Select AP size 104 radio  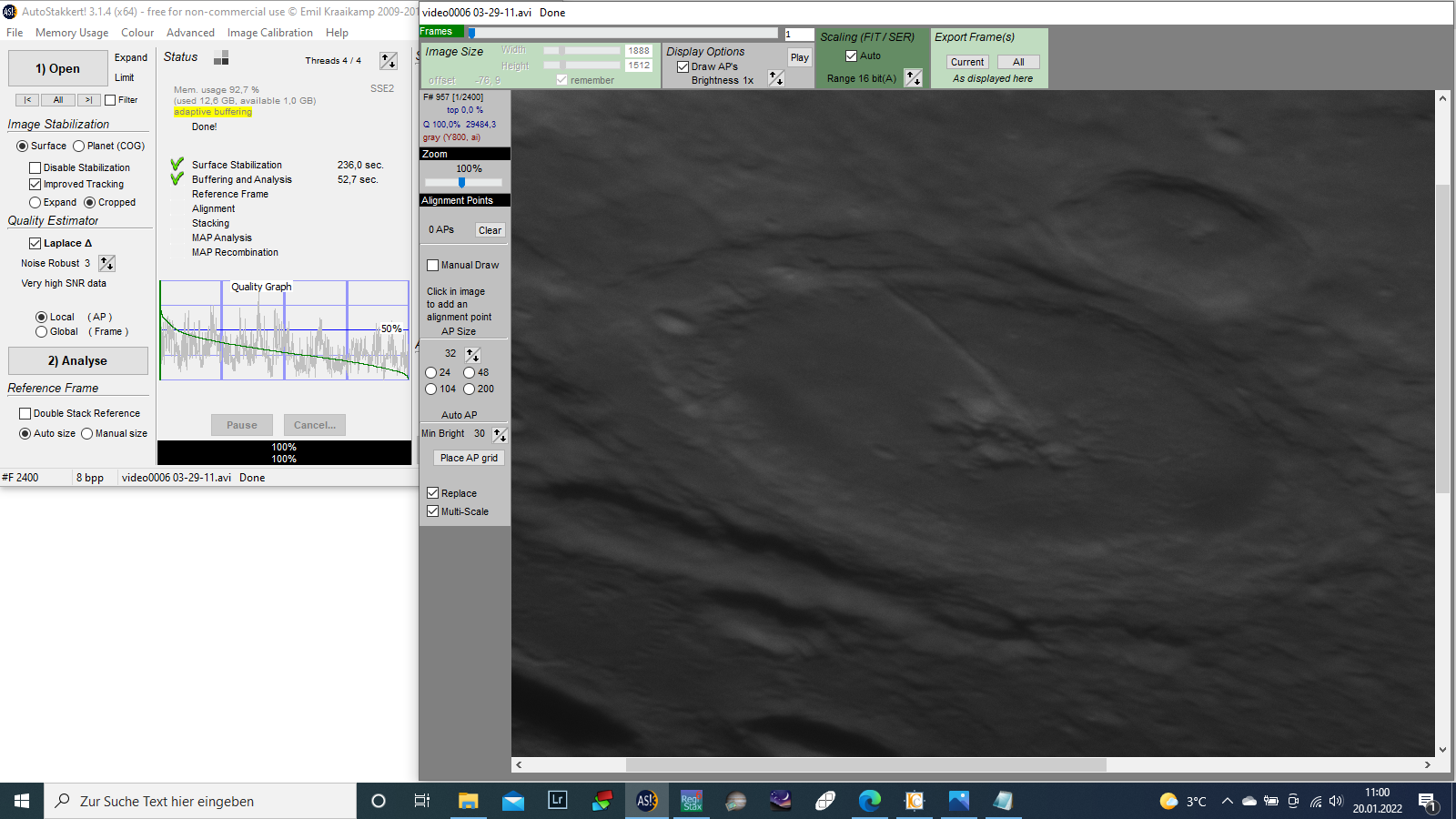pos(431,389)
